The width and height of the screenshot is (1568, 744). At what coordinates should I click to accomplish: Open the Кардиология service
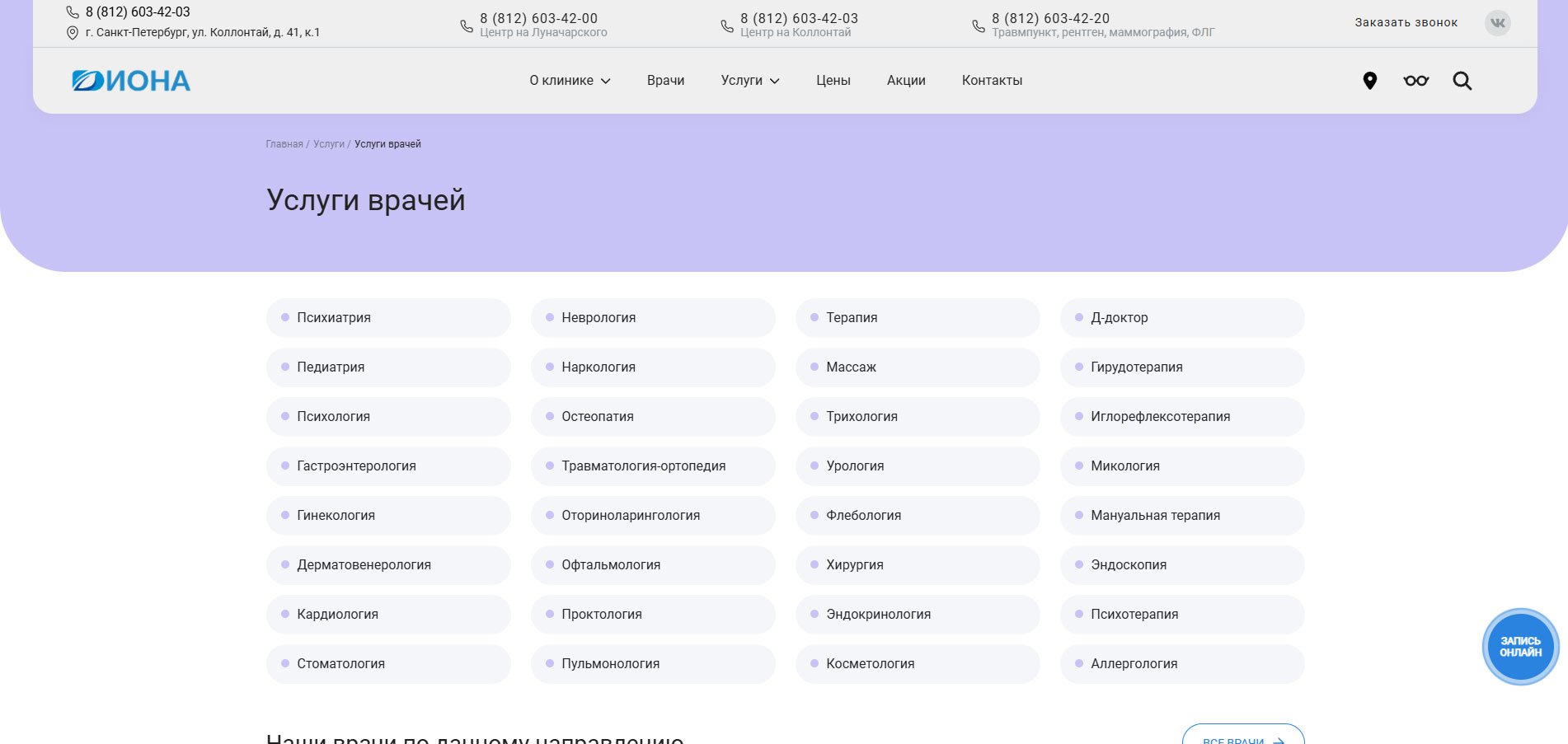[x=388, y=615]
